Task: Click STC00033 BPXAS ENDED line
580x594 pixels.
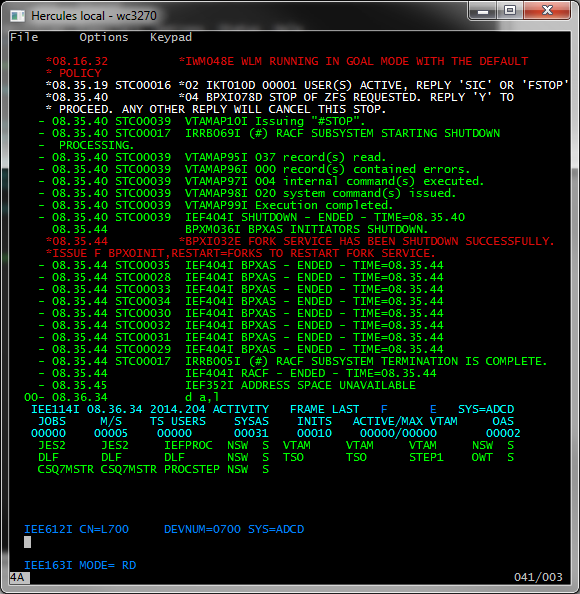Action: click(x=241, y=289)
